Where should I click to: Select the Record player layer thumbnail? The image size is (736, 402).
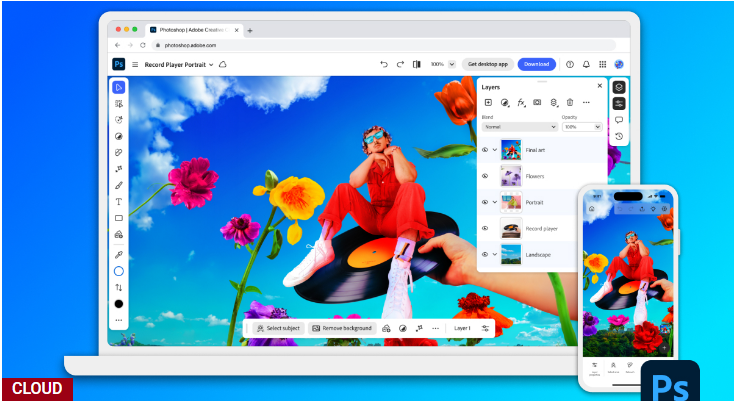(x=511, y=228)
